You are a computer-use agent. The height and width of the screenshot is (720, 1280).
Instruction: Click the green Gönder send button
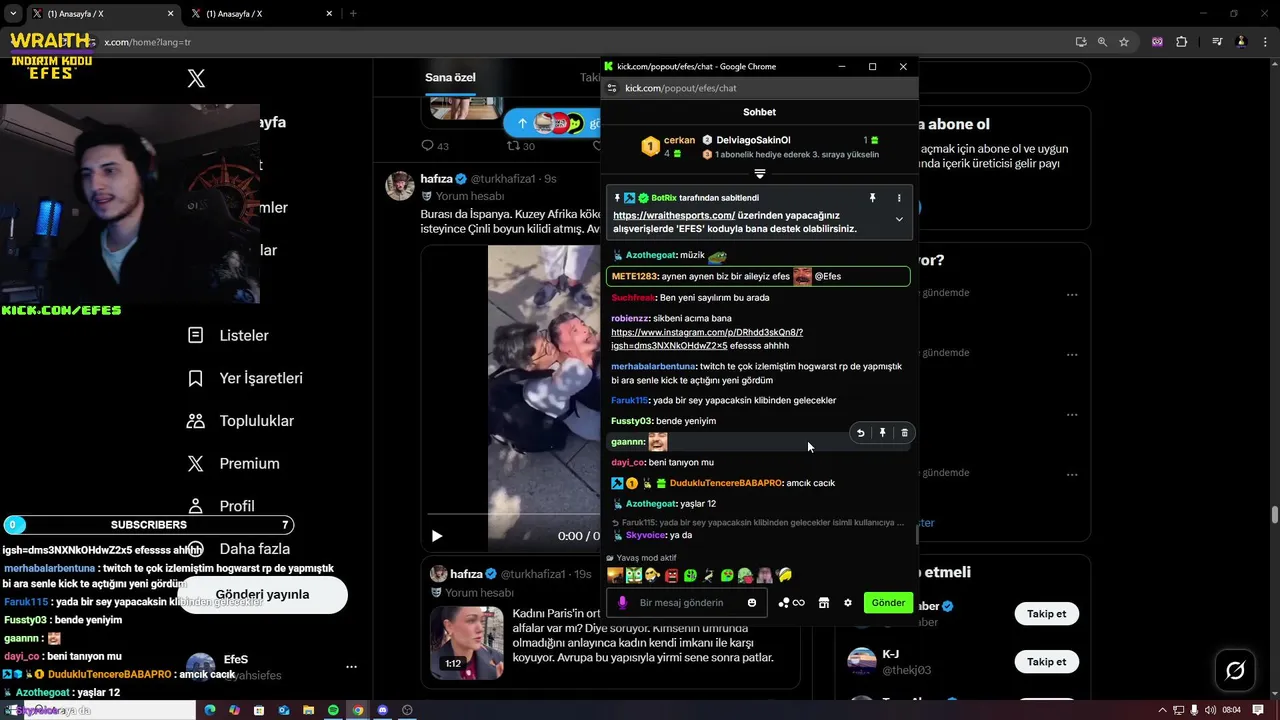point(888,603)
